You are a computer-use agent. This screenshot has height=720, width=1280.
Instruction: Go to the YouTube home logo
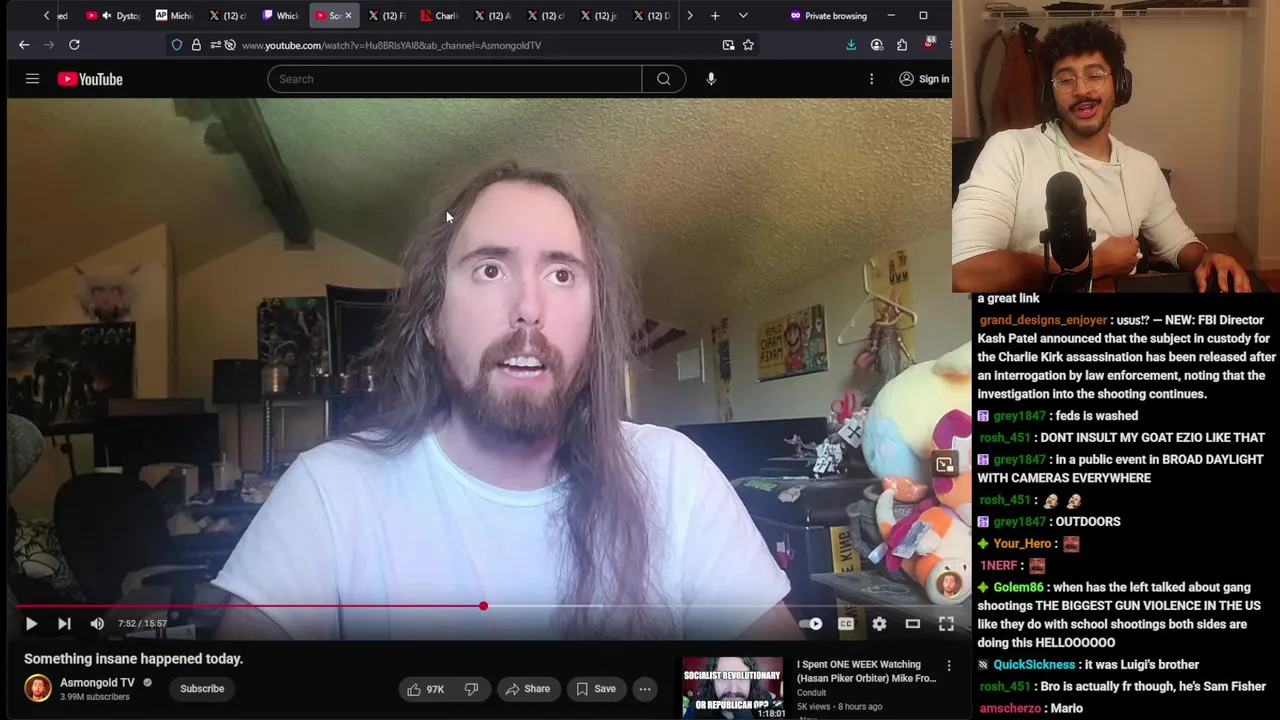coord(90,79)
